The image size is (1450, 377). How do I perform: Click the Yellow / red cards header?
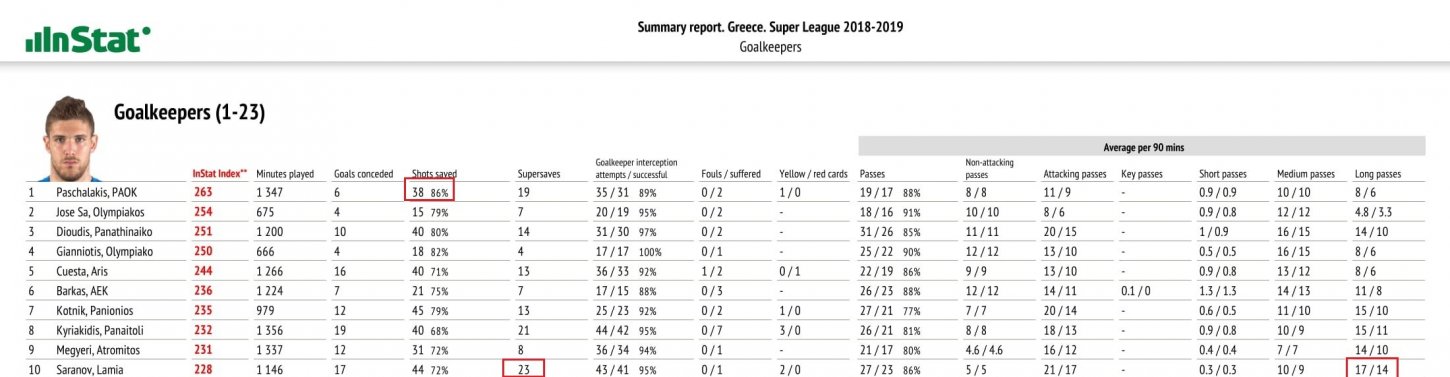(813, 174)
